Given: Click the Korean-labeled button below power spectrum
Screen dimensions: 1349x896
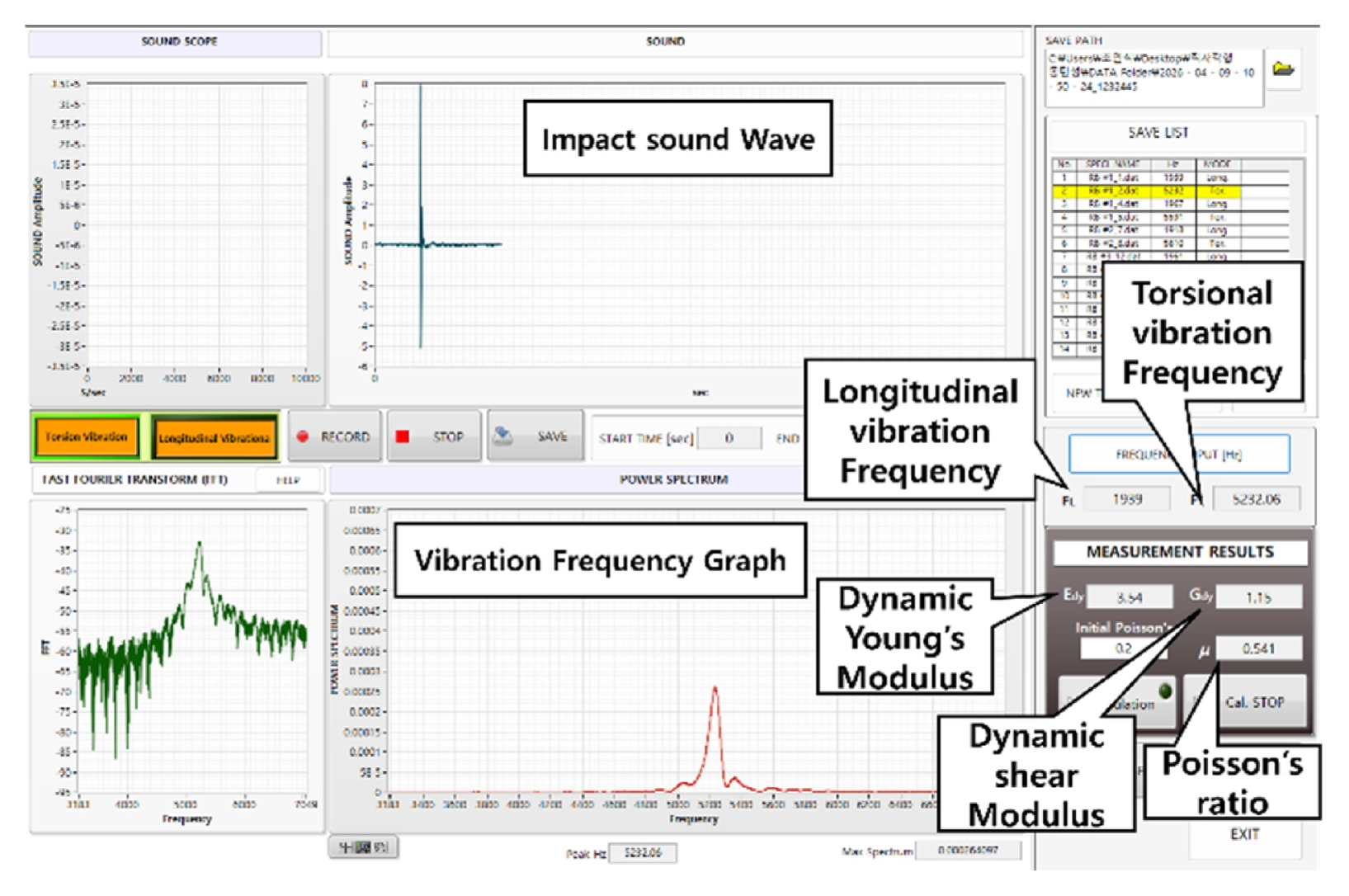Looking at the screenshot, I should 364,847.
